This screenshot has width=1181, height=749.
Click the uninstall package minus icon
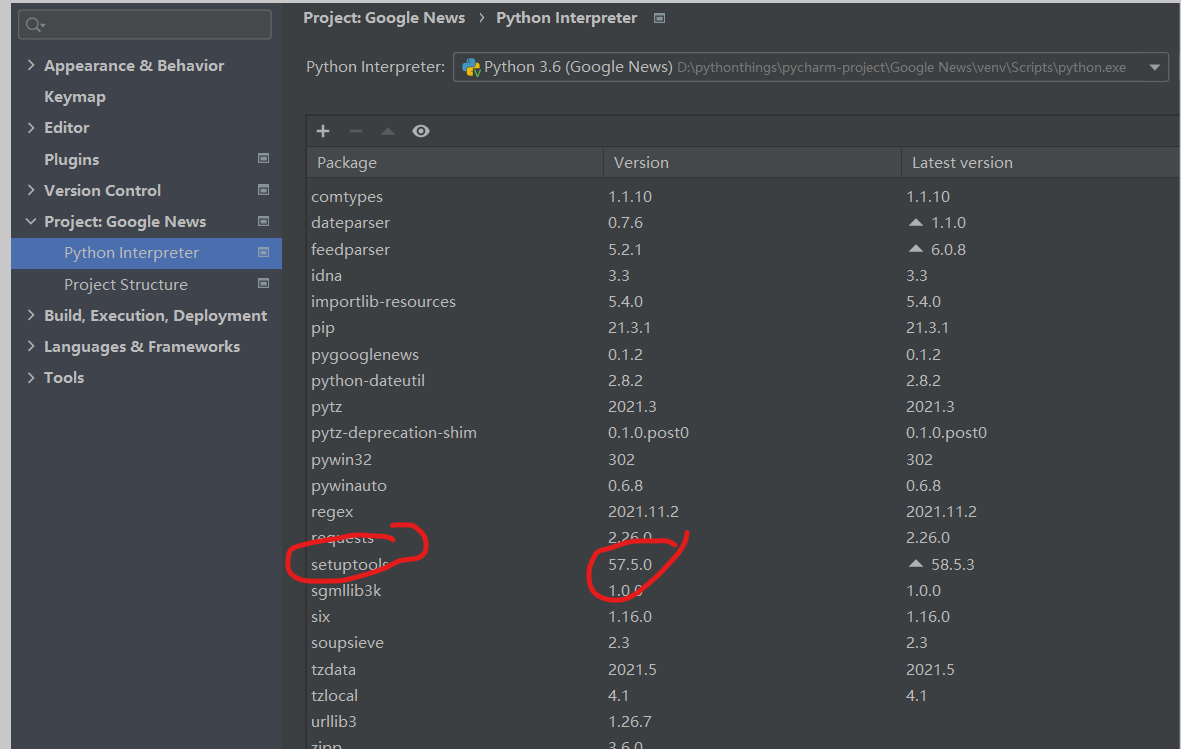coord(356,131)
